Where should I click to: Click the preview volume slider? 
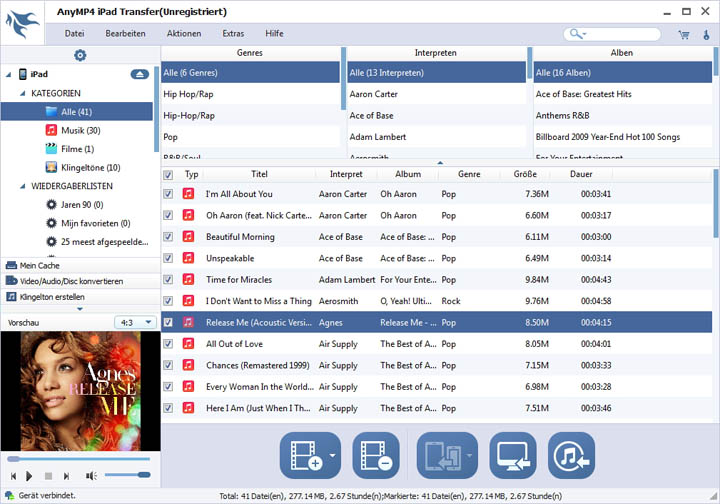(x=127, y=475)
